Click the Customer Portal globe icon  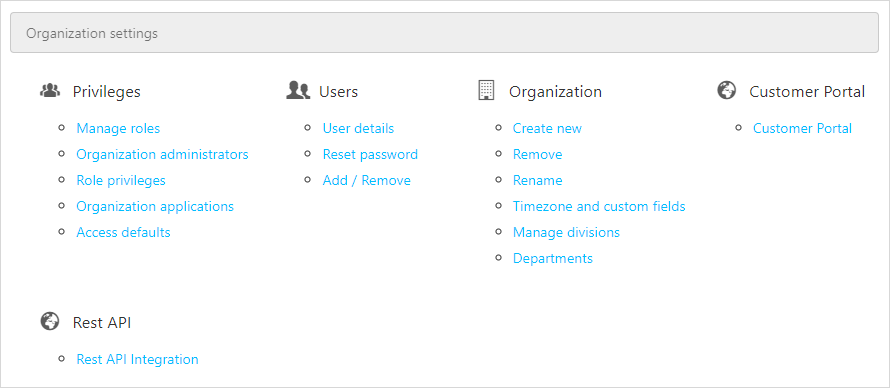pos(727,90)
